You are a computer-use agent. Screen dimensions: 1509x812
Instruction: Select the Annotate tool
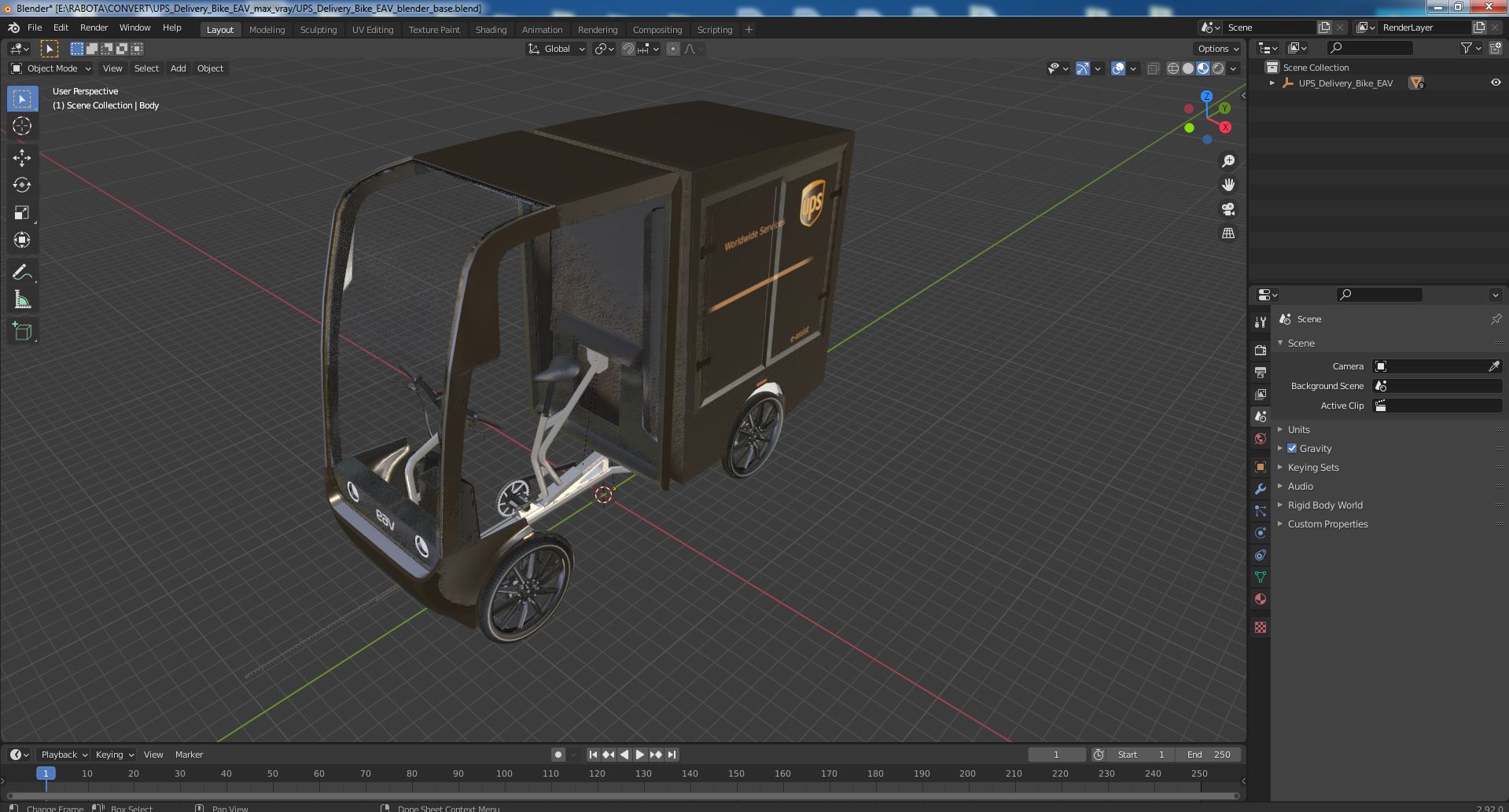click(22, 272)
